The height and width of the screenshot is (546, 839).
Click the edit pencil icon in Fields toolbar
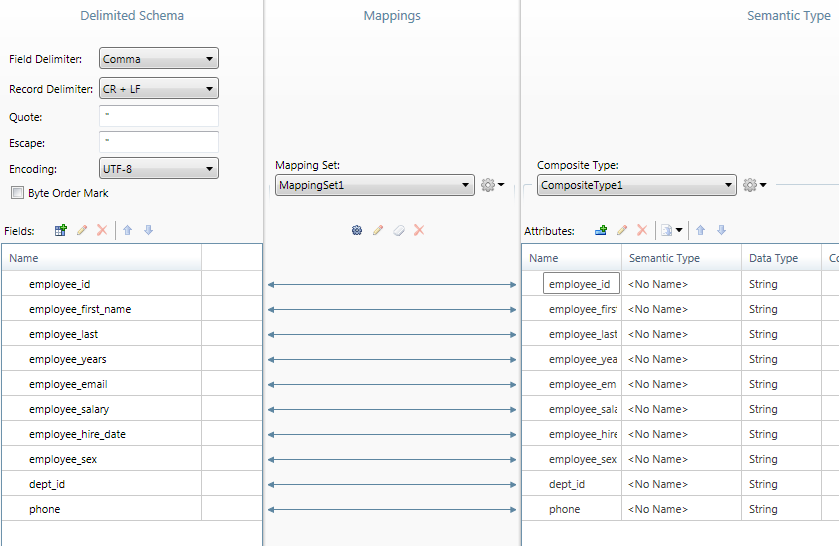tap(82, 230)
